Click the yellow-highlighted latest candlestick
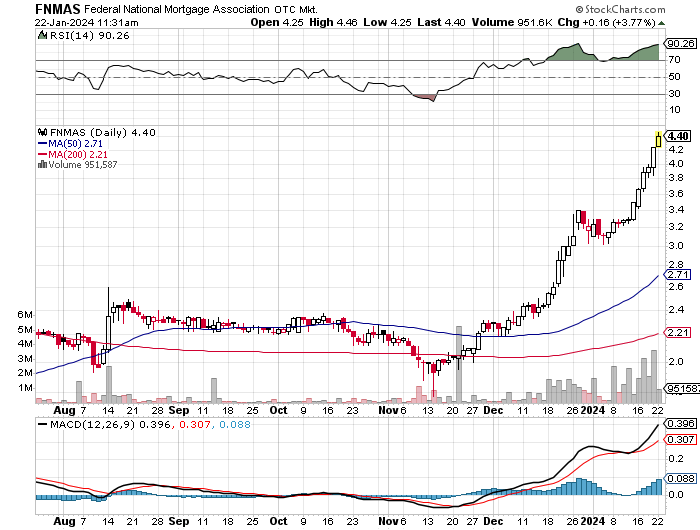This screenshot has width=700, height=530. (658, 140)
